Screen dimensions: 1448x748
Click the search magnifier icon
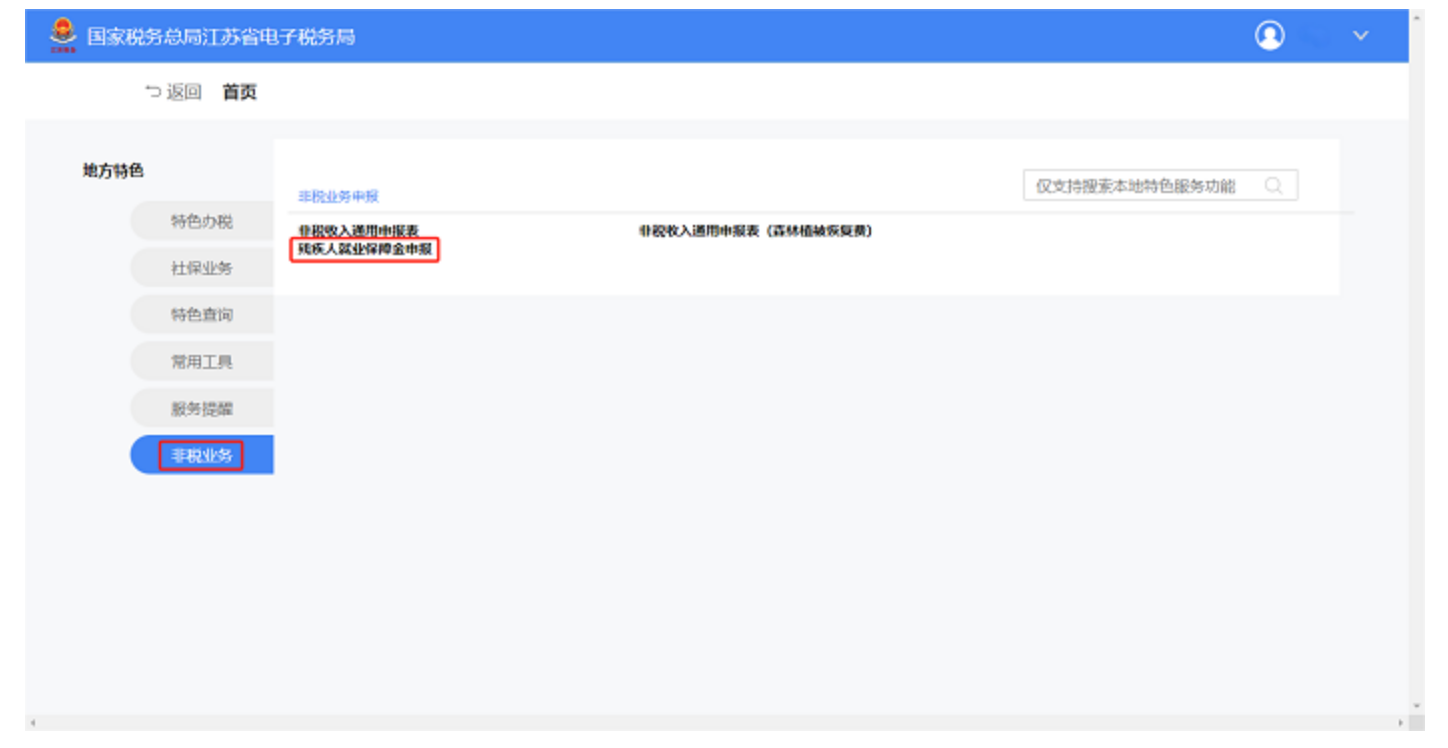click(1273, 186)
